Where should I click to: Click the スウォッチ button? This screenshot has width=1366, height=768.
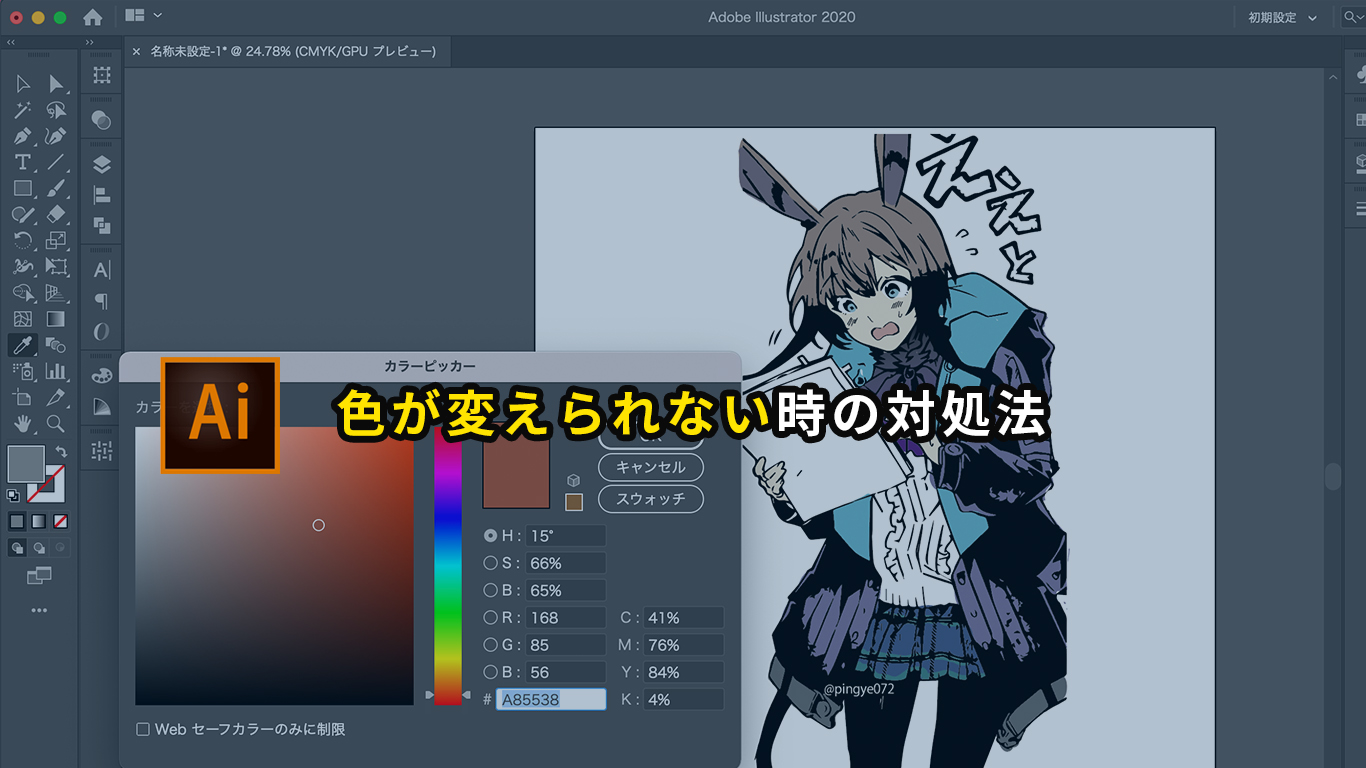[651, 498]
